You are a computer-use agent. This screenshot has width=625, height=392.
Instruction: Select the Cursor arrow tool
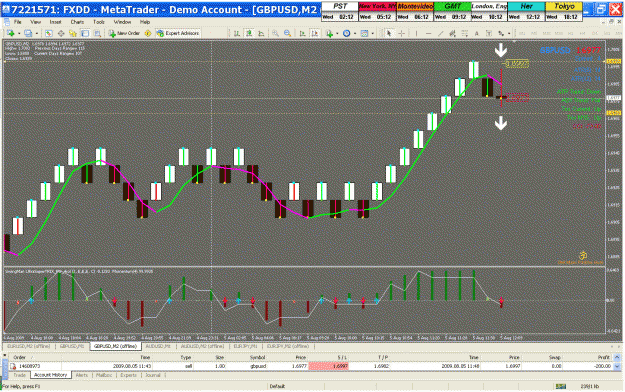pos(389,33)
